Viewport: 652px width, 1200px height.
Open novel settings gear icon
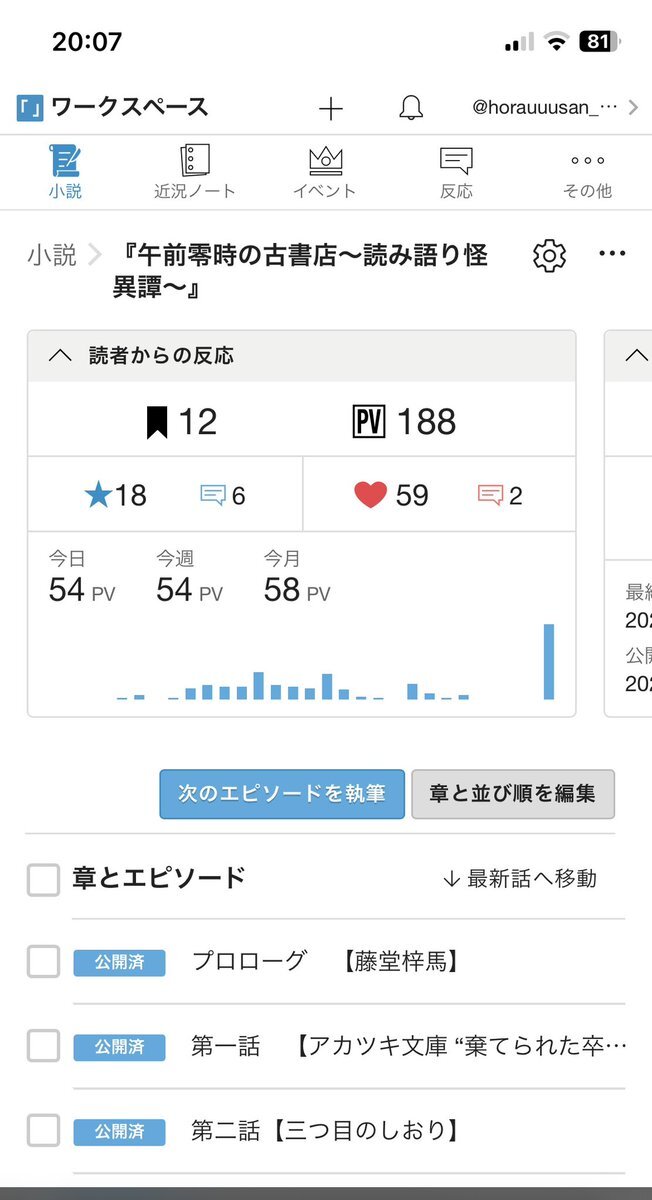(548, 256)
